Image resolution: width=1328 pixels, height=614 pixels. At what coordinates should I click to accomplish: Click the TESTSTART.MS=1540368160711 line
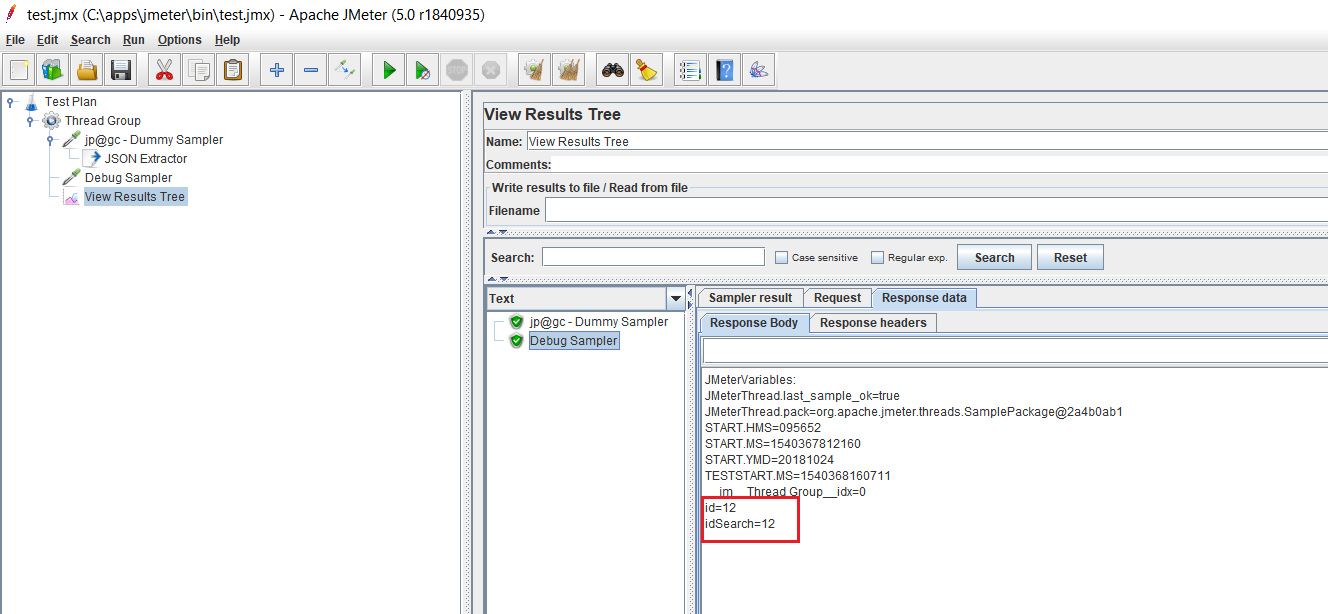tap(797, 475)
